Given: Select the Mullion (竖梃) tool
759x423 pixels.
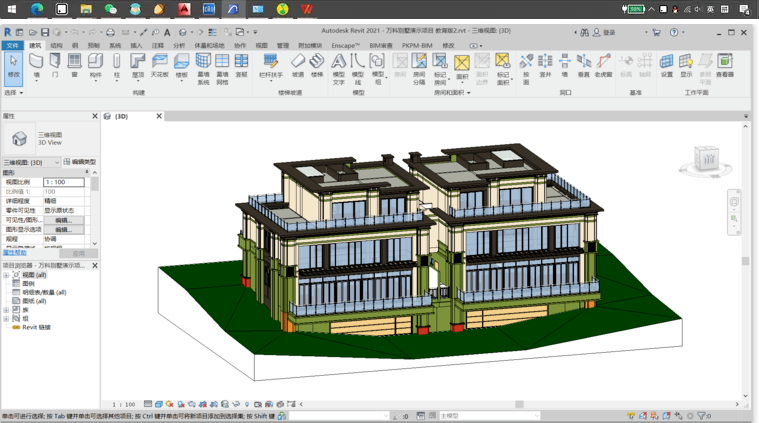Looking at the screenshot, I should 241,65.
